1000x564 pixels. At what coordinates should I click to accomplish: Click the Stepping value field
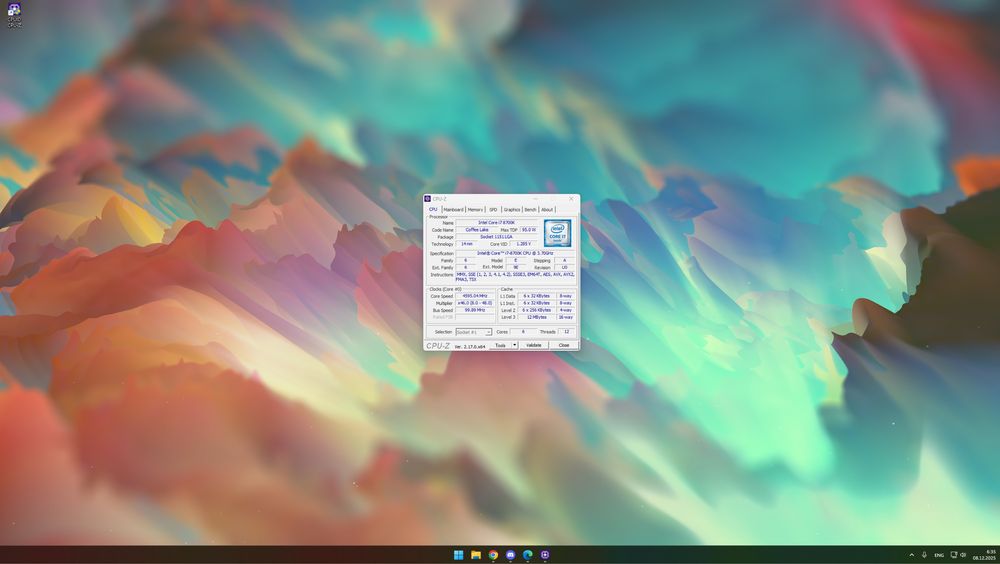tap(564, 260)
